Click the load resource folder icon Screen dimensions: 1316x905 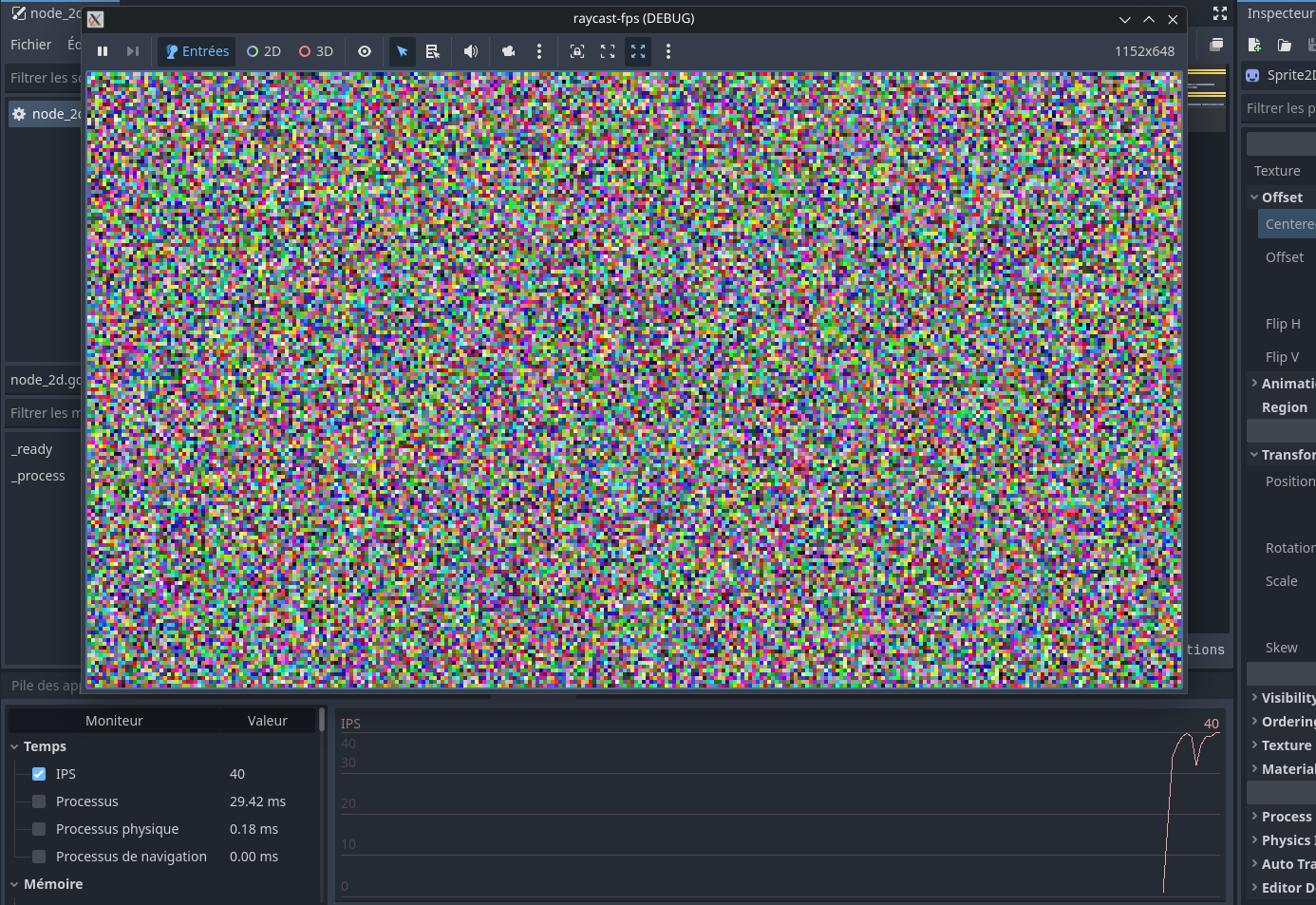coord(1285,45)
